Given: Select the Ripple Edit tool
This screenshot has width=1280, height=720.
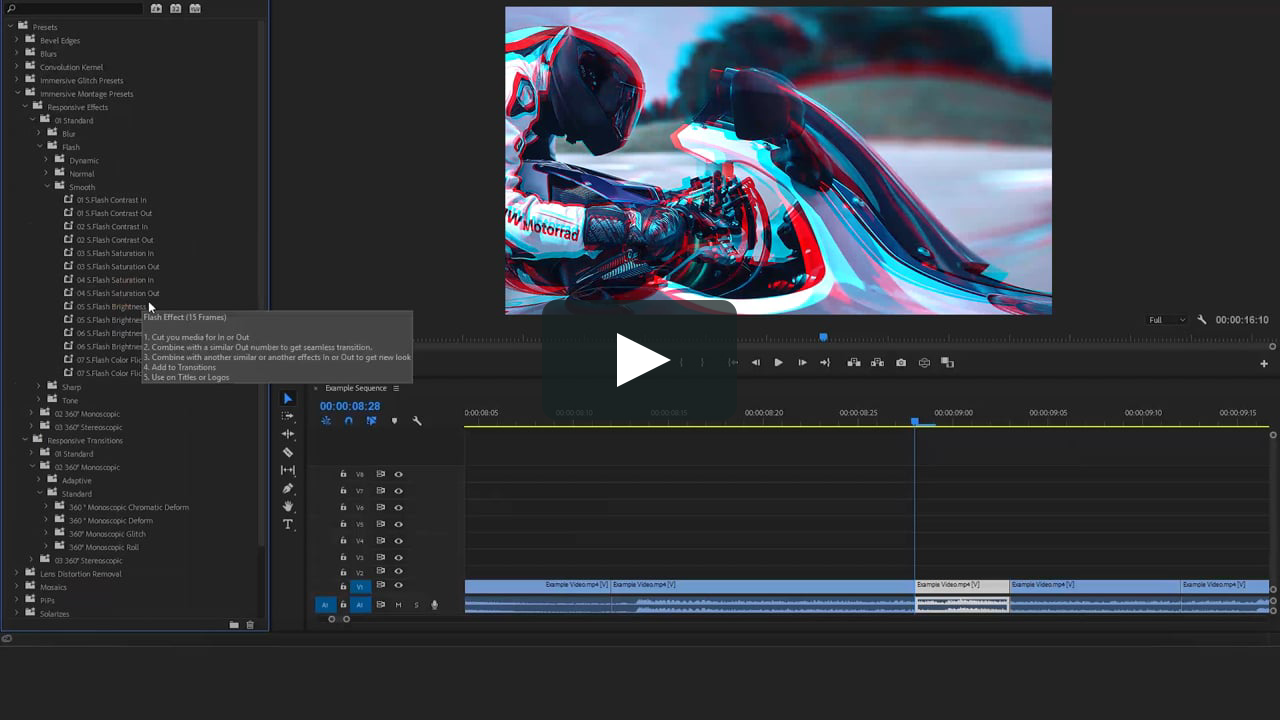Looking at the screenshot, I should [288, 434].
